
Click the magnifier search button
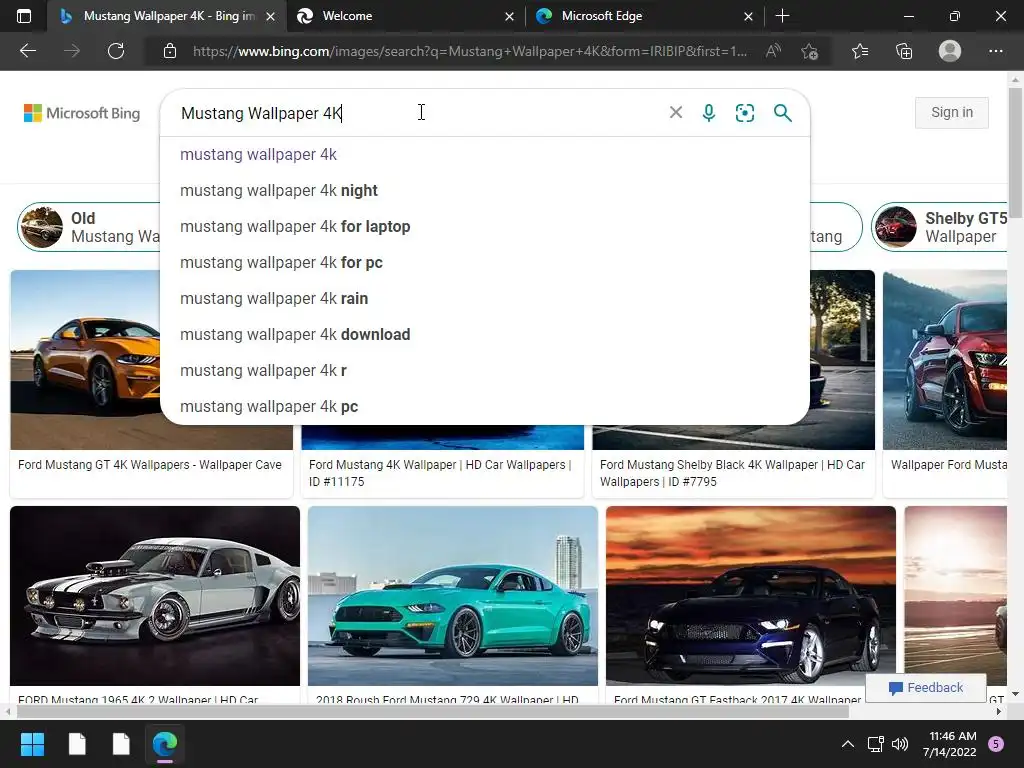[782, 113]
